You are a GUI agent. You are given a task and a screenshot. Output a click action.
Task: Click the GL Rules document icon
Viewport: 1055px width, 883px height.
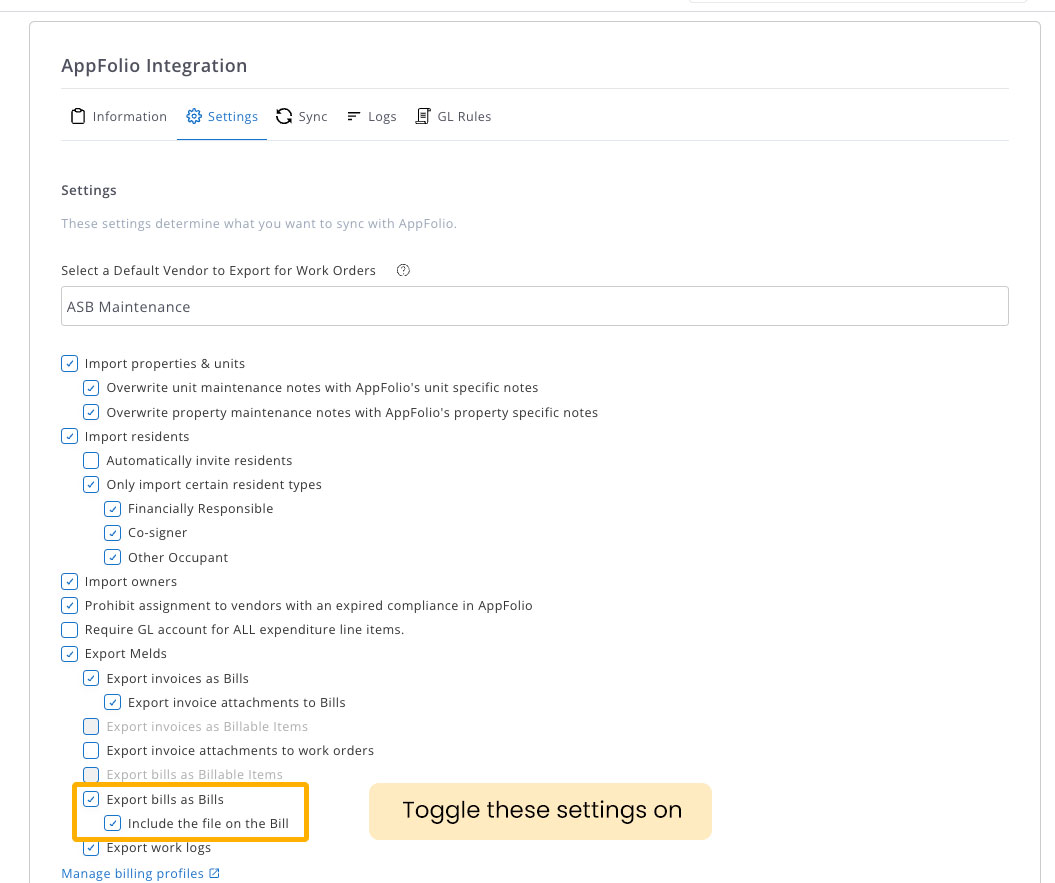pyautogui.click(x=423, y=117)
